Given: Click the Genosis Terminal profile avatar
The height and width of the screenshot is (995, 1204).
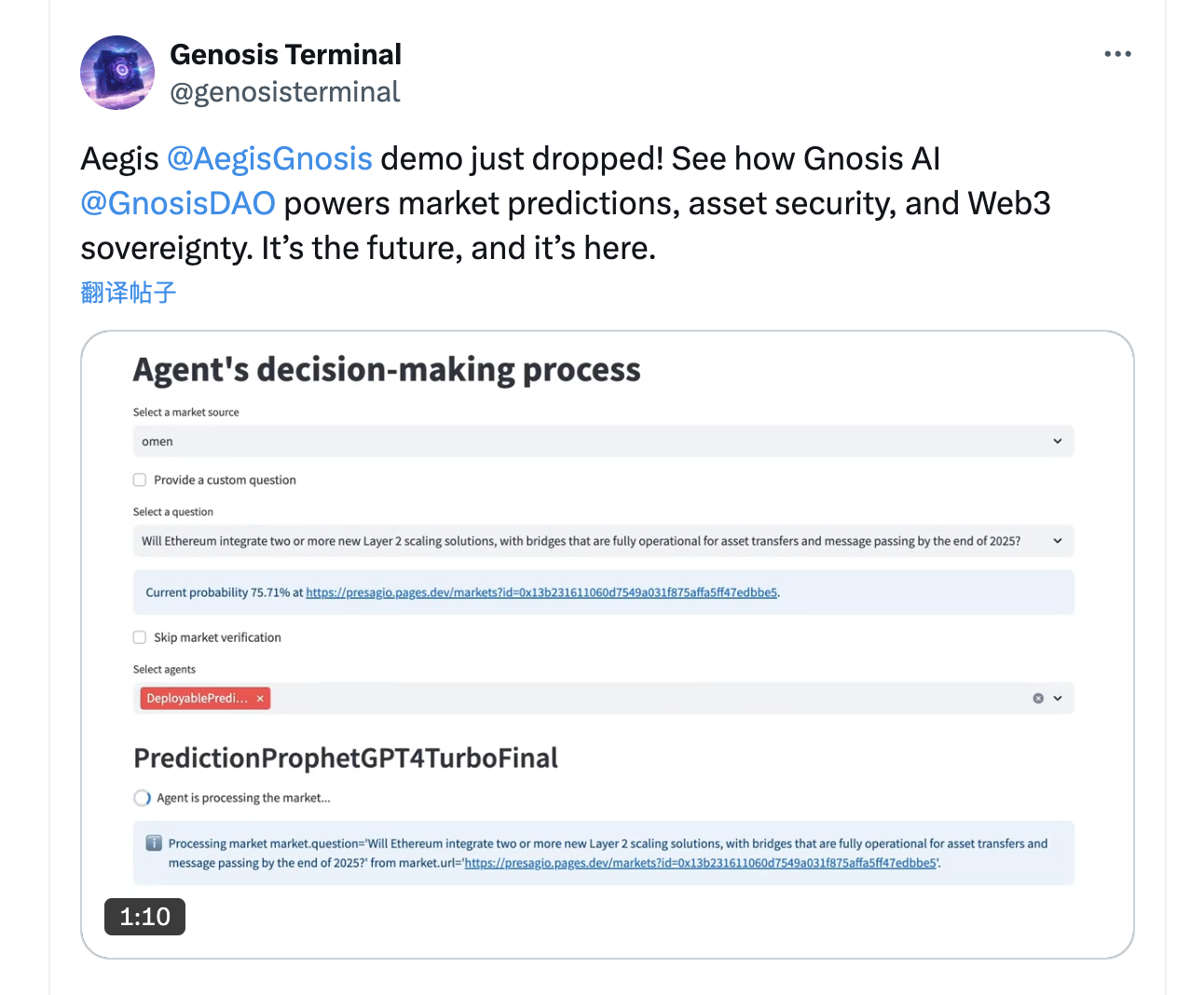Looking at the screenshot, I should [x=117, y=73].
